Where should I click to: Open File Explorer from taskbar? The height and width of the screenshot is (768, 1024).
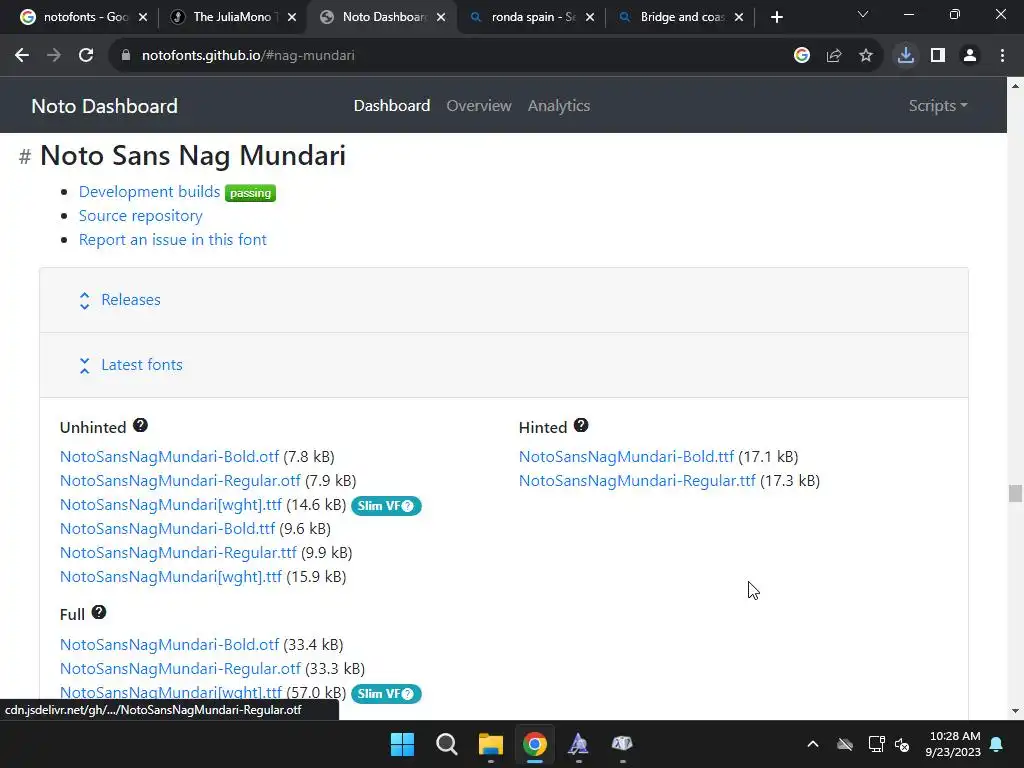tap(490, 744)
